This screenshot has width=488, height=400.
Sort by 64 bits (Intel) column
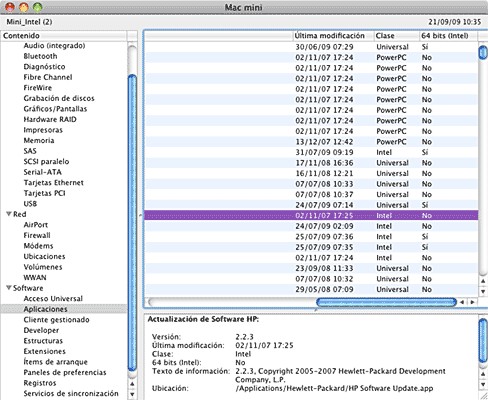point(448,36)
